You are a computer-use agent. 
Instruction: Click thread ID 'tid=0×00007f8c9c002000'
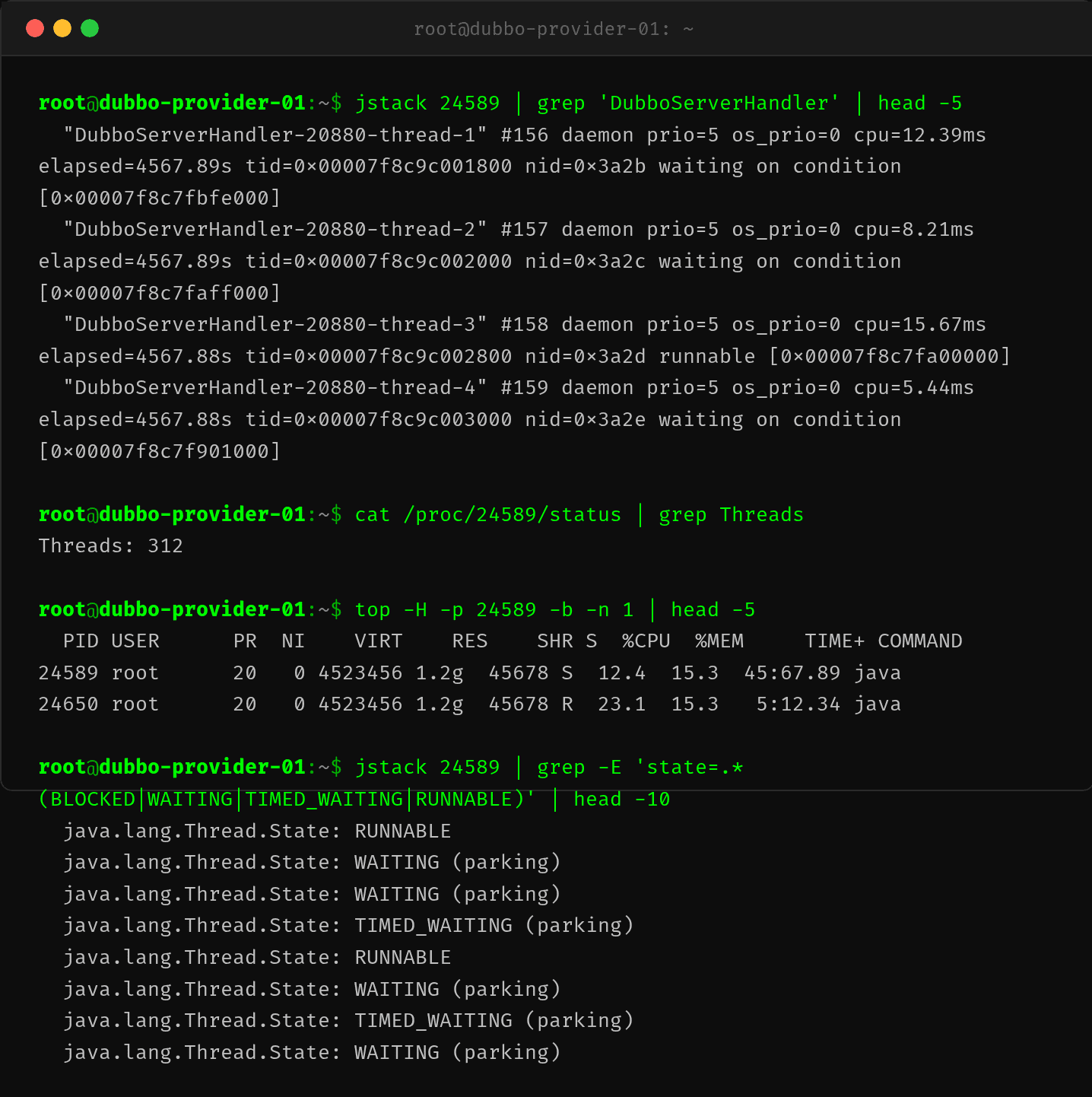tap(379, 261)
